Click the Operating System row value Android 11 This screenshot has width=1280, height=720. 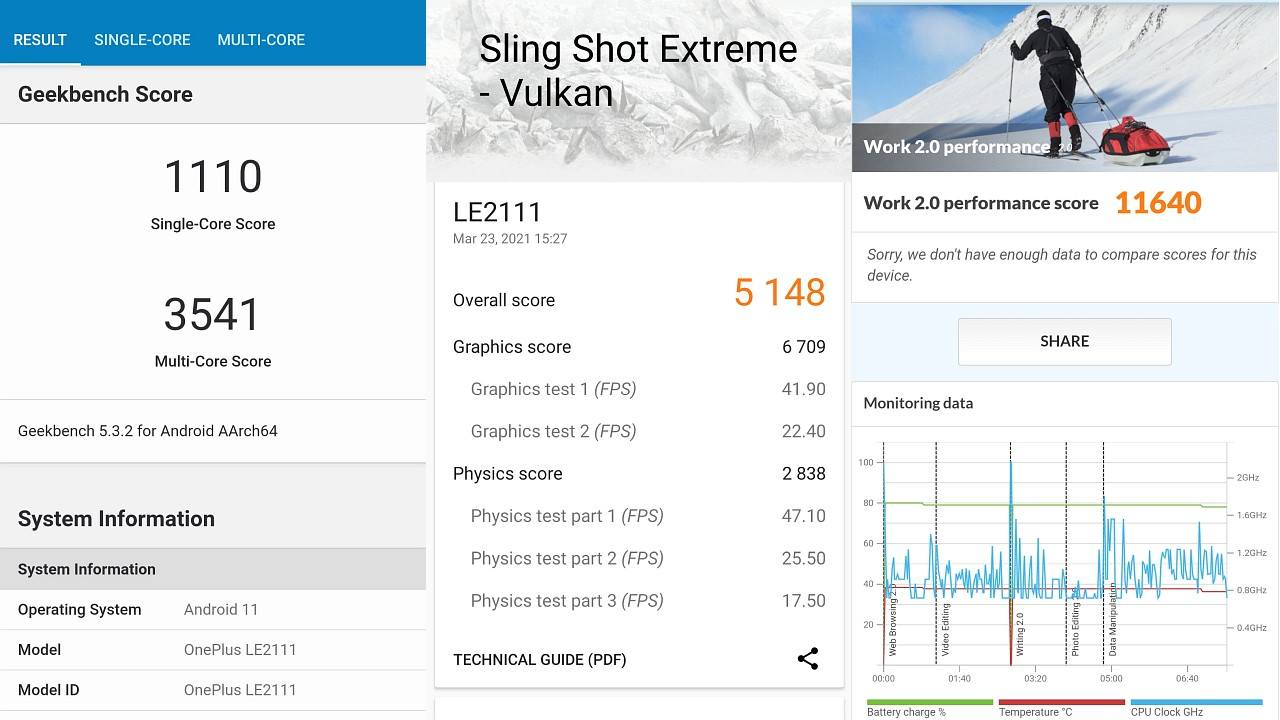tap(221, 610)
